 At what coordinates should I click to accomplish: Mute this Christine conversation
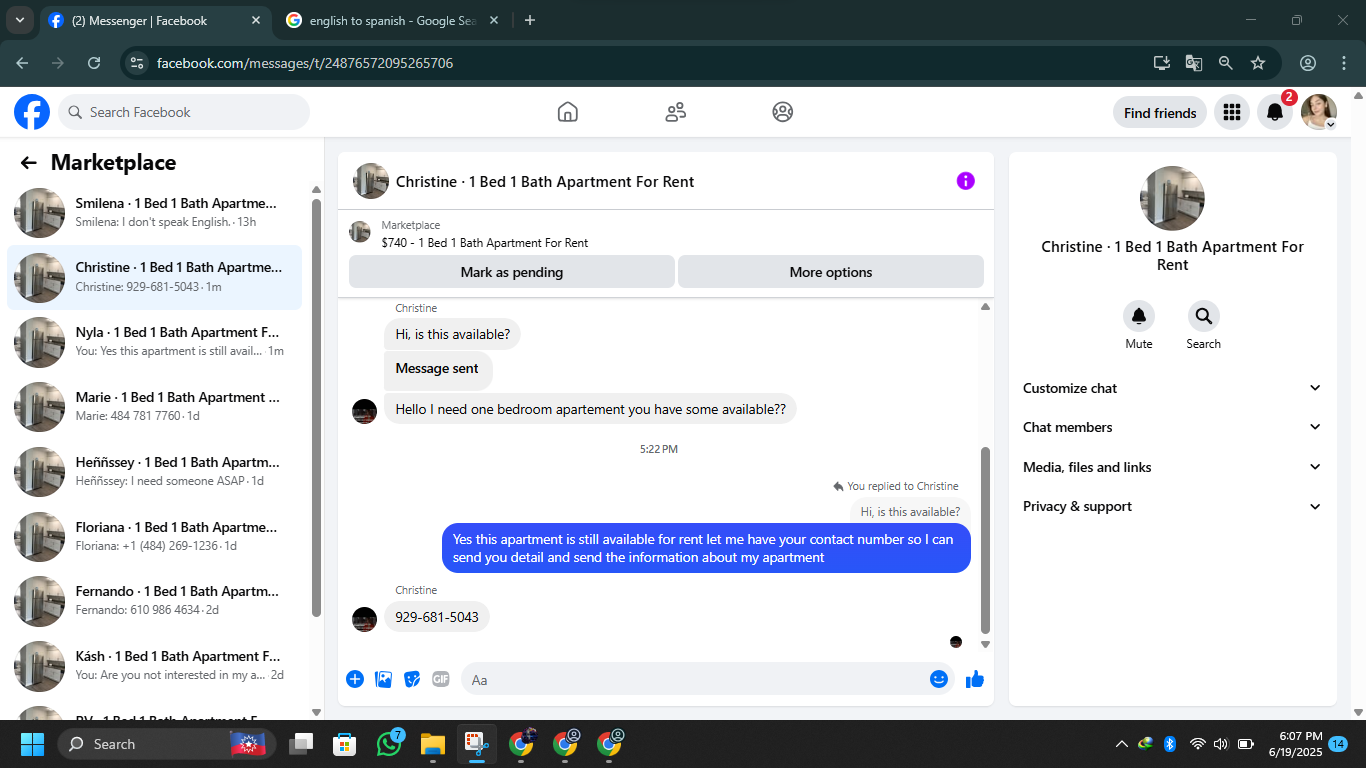point(1139,316)
